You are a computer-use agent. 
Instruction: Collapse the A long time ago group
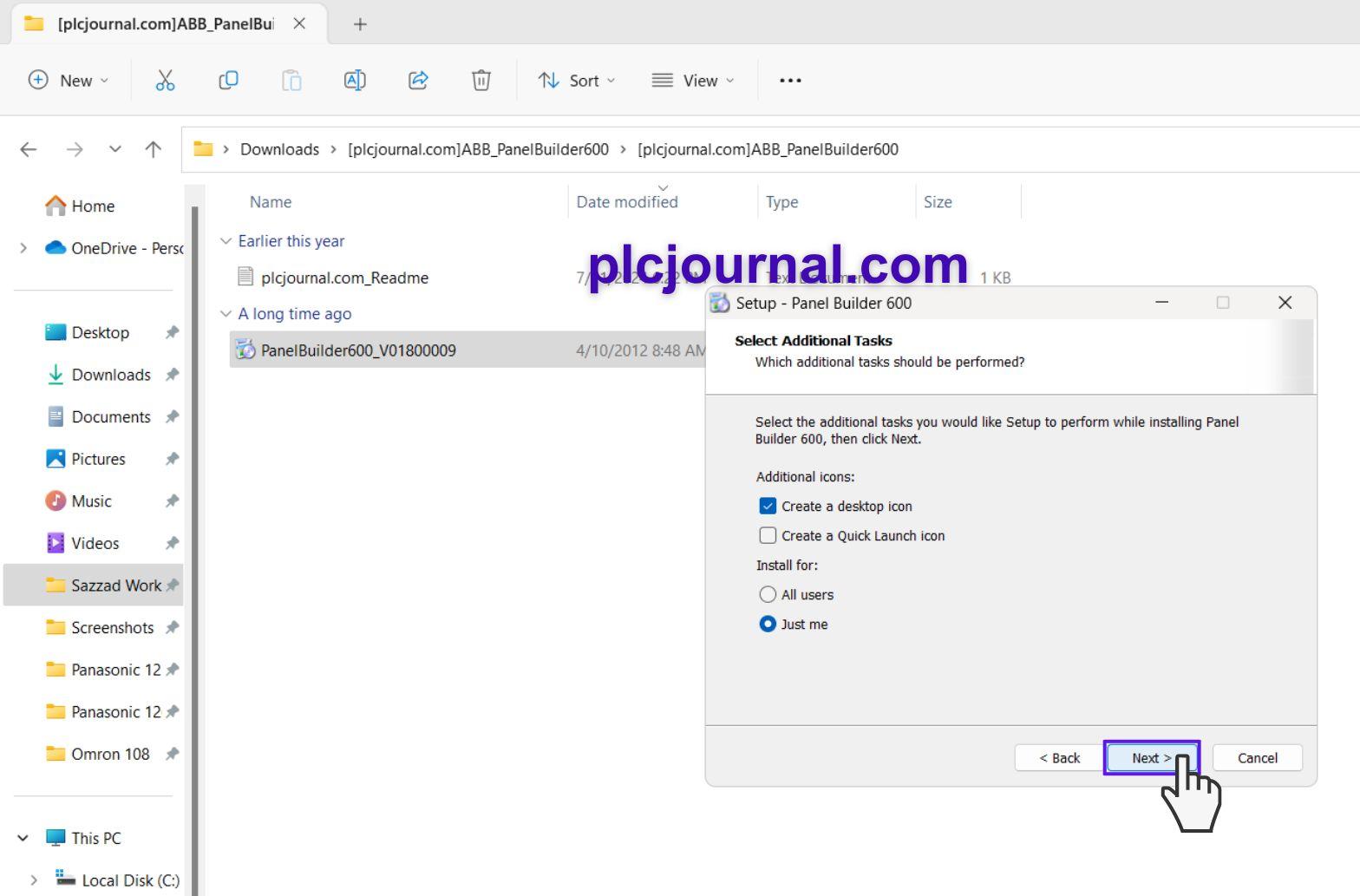[226, 314]
